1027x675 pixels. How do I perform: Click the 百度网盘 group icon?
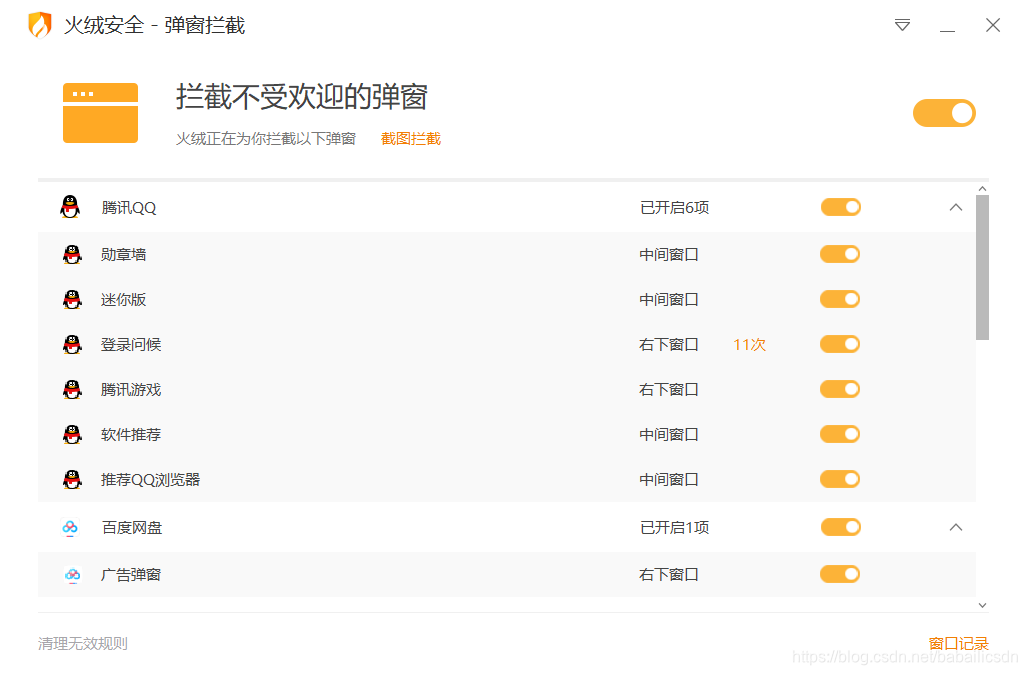tap(70, 527)
